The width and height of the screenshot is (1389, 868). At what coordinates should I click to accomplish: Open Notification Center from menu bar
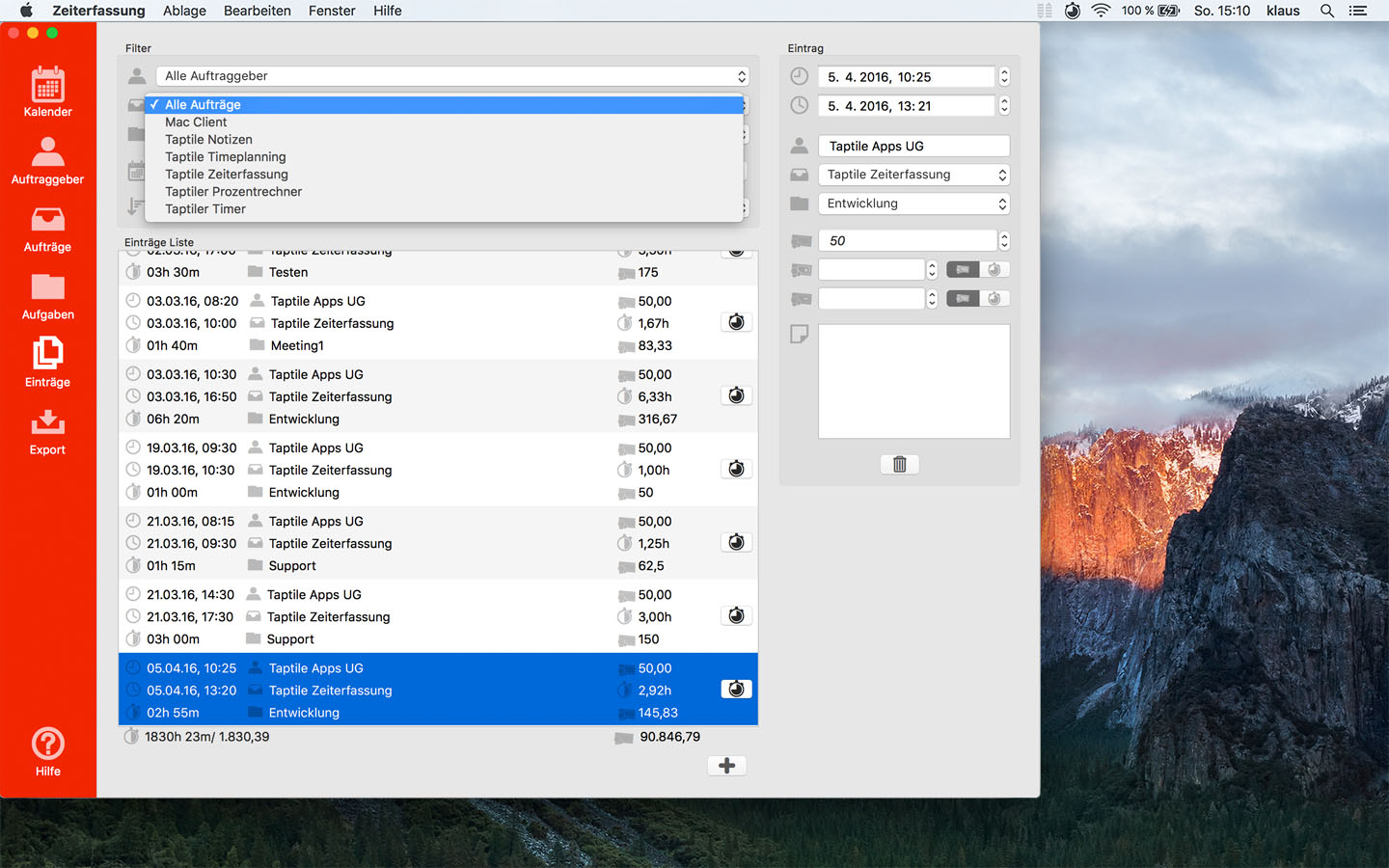tap(1358, 11)
